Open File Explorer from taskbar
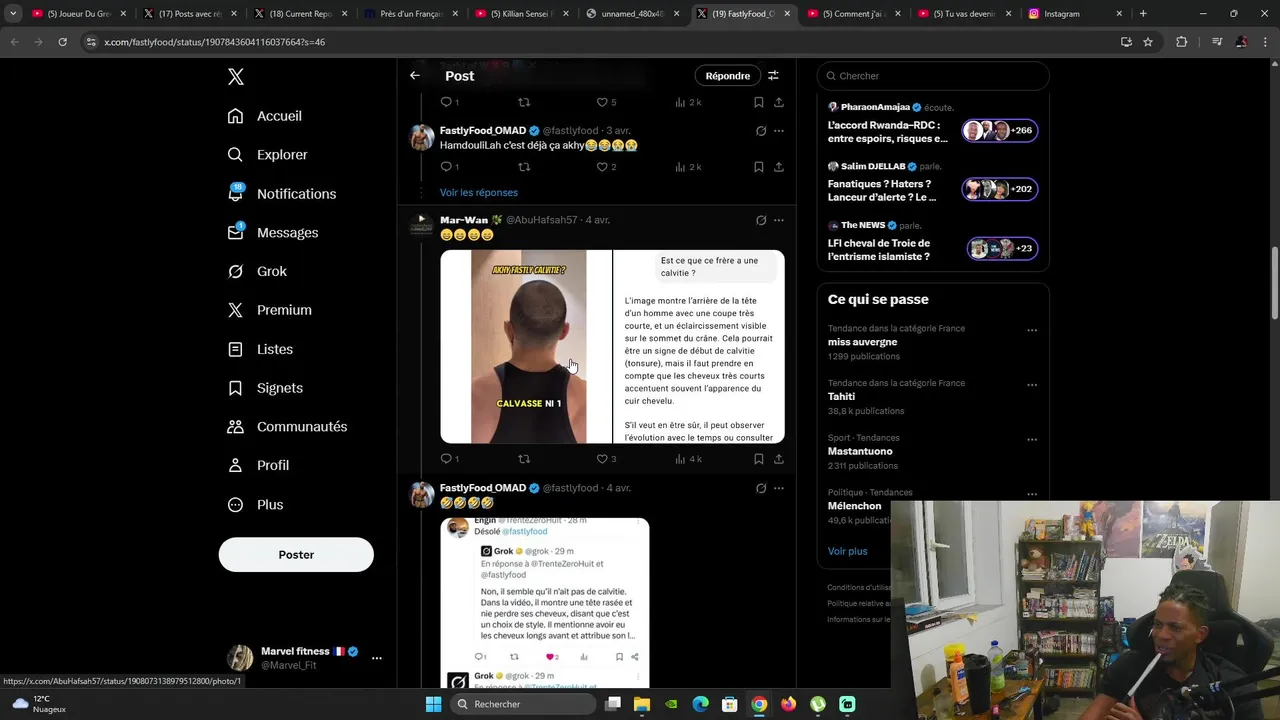 coord(642,704)
